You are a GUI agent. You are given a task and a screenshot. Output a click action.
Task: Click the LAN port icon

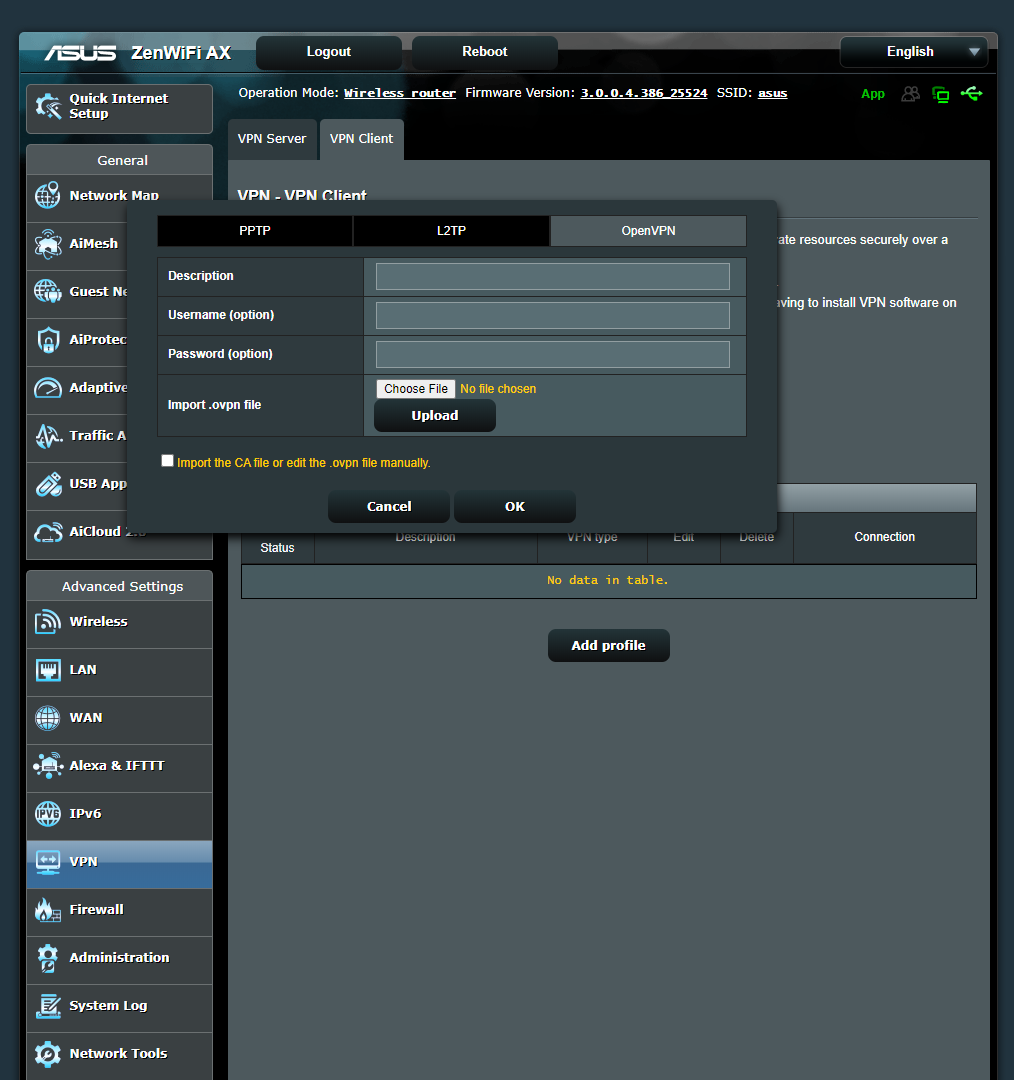coord(48,670)
